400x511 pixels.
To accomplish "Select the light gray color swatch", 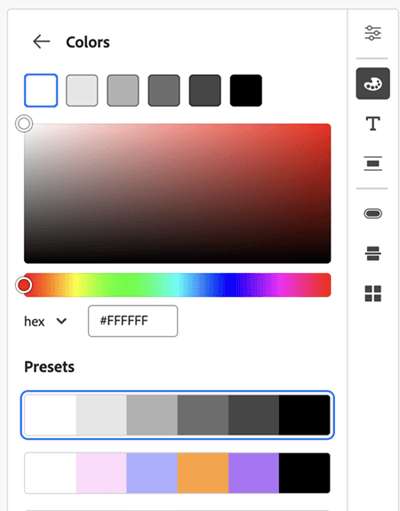I will [82, 90].
